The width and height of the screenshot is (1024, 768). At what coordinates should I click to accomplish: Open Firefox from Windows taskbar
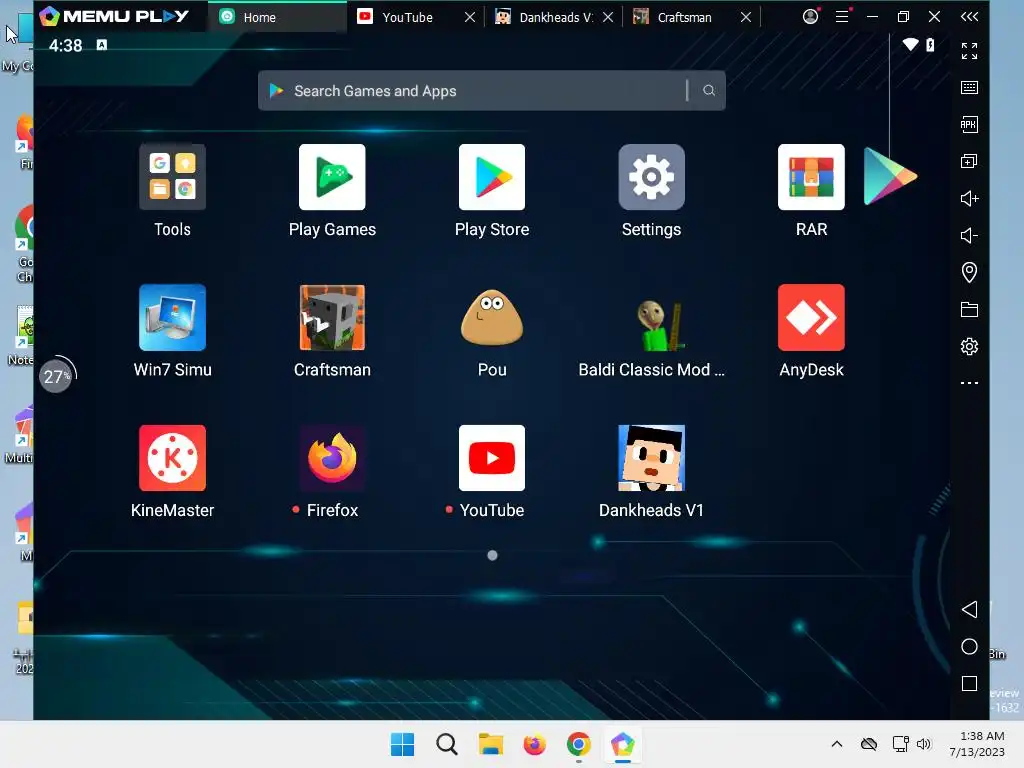tap(534, 744)
